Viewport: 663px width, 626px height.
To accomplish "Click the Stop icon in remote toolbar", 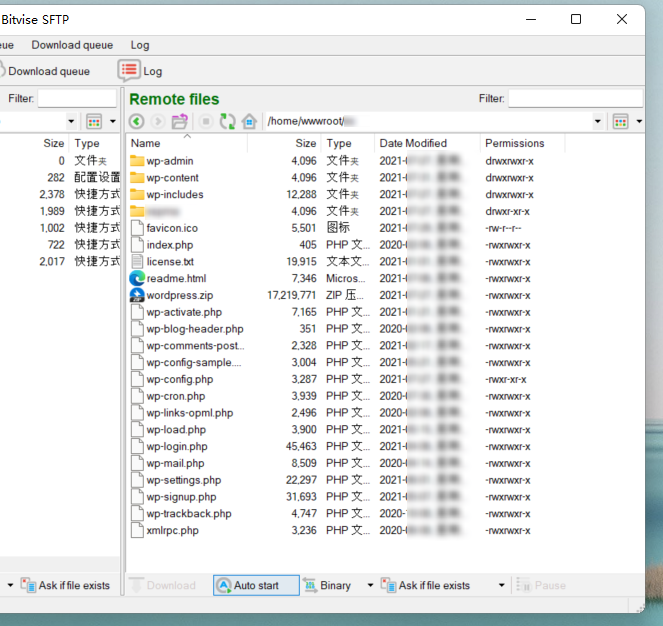I will coord(206,122).
